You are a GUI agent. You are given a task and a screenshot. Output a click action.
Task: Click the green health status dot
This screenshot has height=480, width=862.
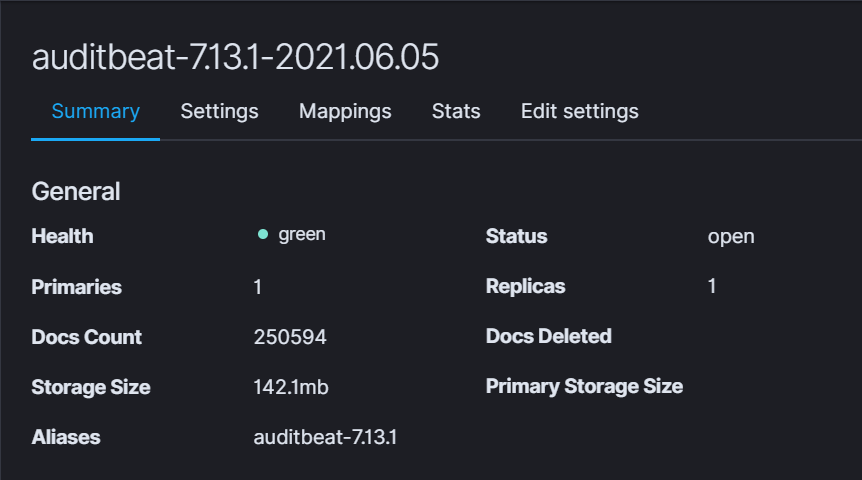point(262,235)
